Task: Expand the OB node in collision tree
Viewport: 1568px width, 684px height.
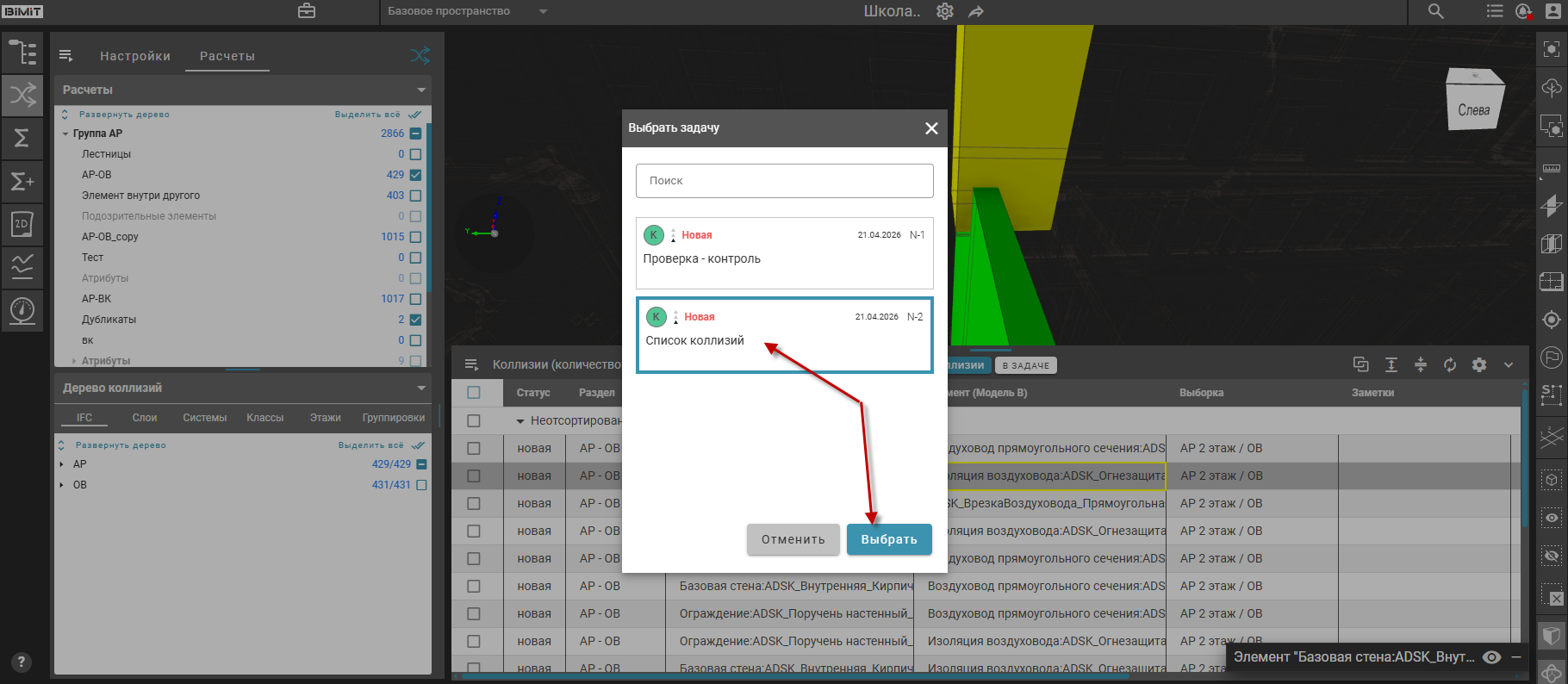Action: pos(61,485)
